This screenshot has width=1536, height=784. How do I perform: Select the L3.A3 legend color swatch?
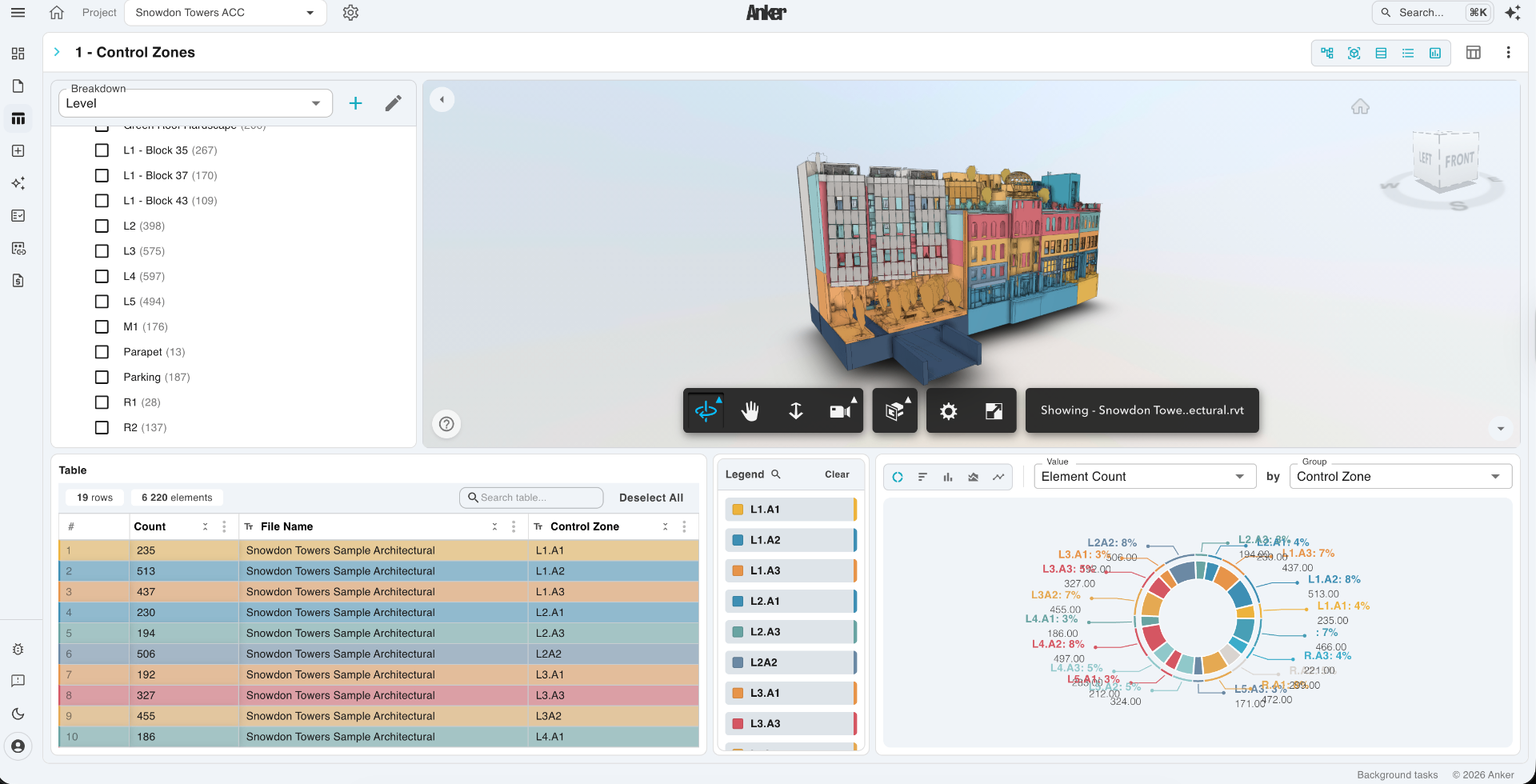point(738,724)
